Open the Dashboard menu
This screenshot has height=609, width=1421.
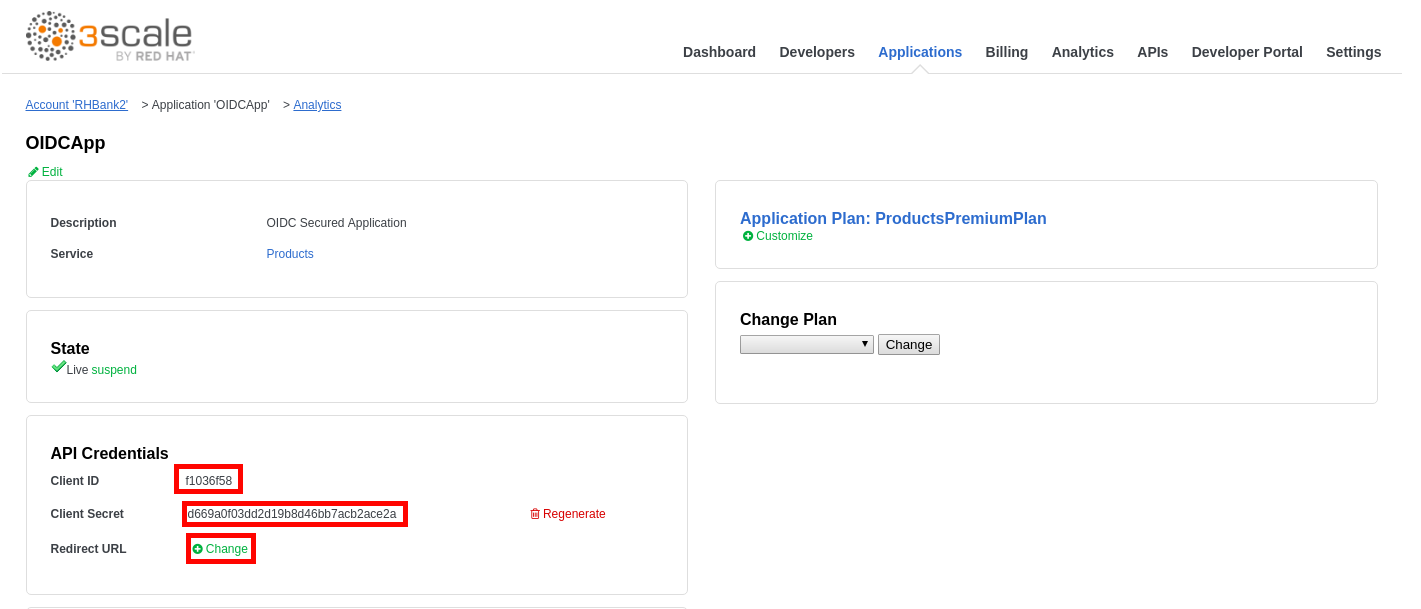(x=719, y=52)
